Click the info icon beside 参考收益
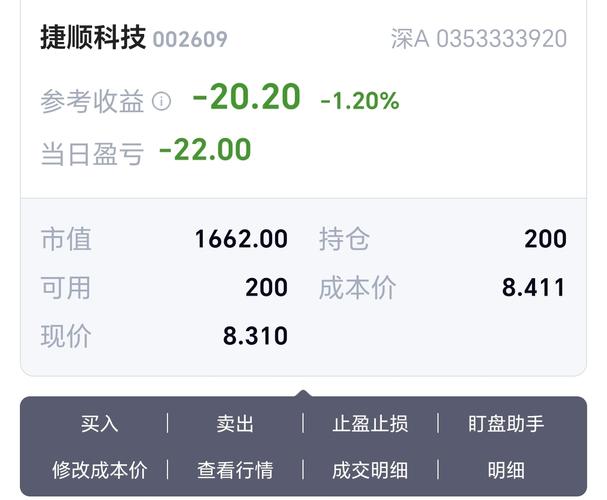Screen dimensions: 607x500 point(162,101)
